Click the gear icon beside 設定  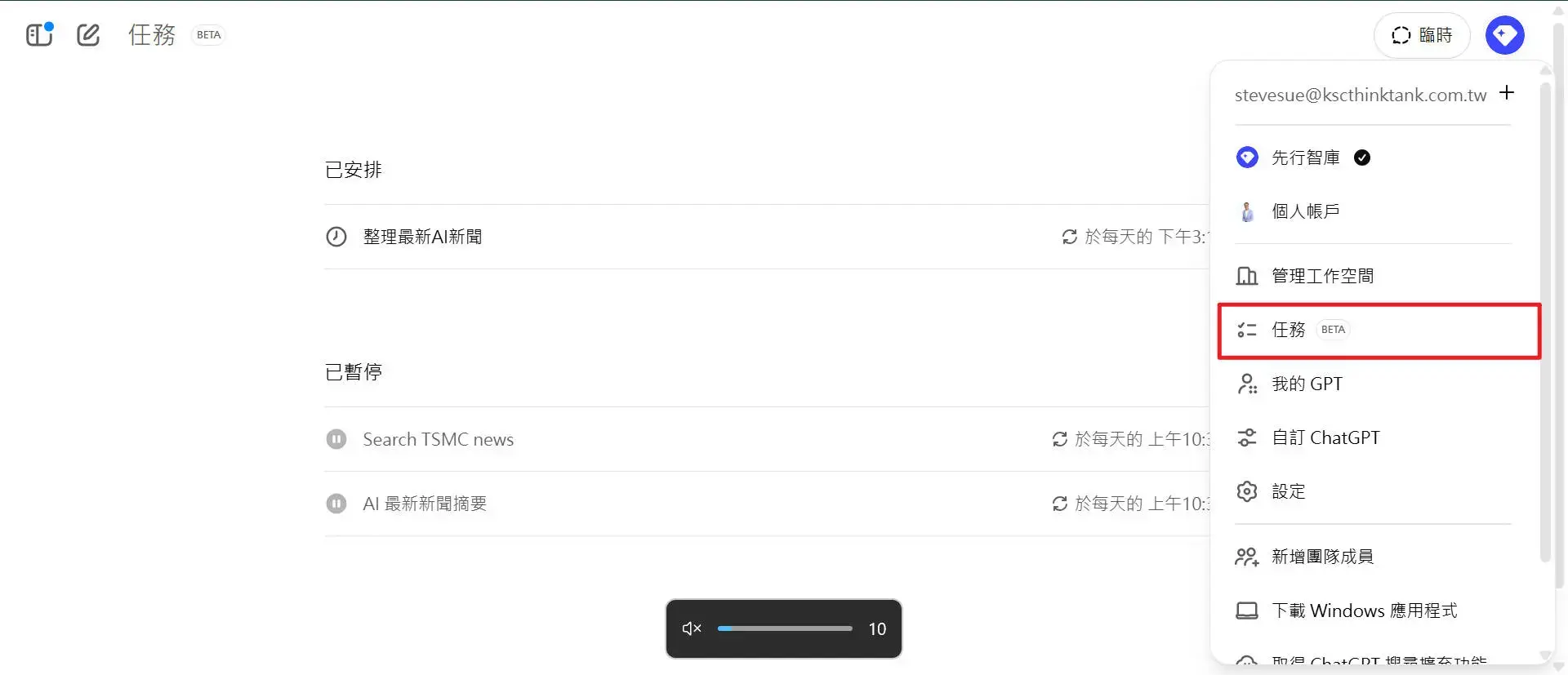point(1247,491)
